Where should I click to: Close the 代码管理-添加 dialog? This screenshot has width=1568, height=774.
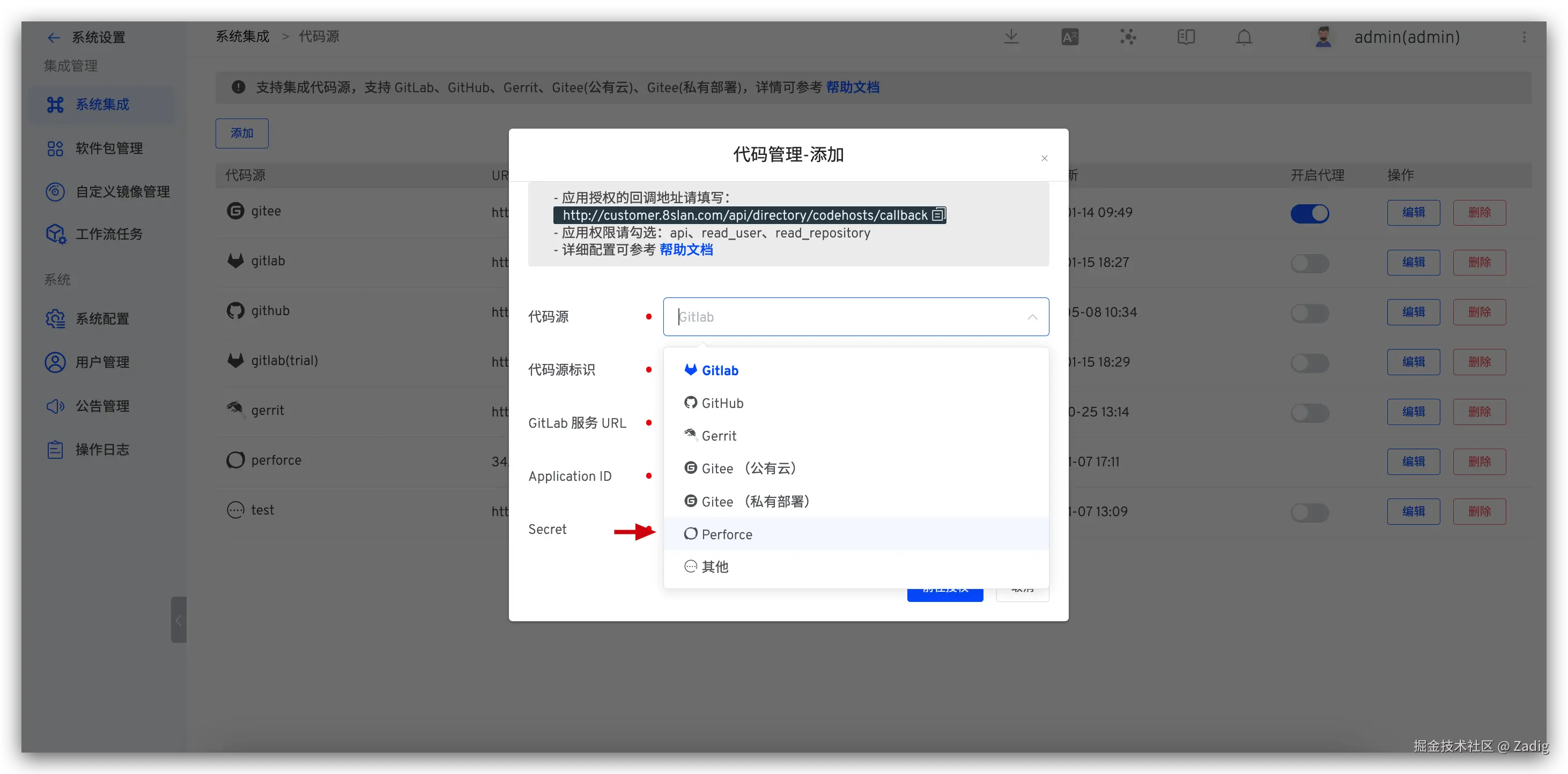[x=1044, y=158]
